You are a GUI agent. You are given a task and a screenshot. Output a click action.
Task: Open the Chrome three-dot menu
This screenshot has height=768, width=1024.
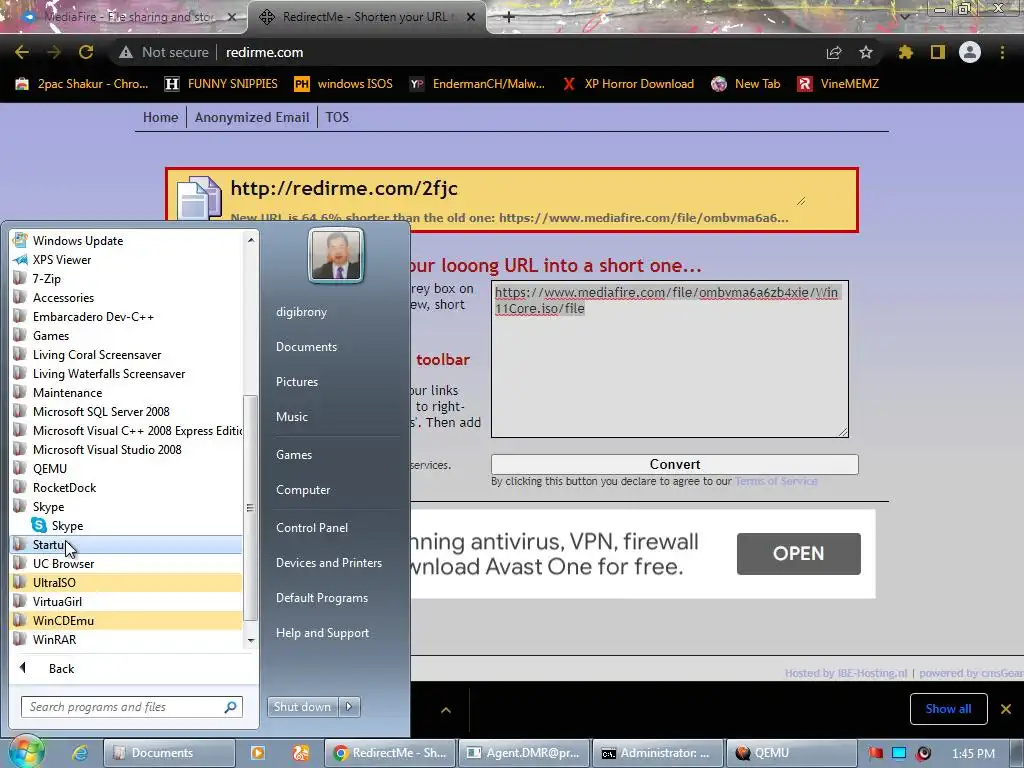(x=1002, y=52)
